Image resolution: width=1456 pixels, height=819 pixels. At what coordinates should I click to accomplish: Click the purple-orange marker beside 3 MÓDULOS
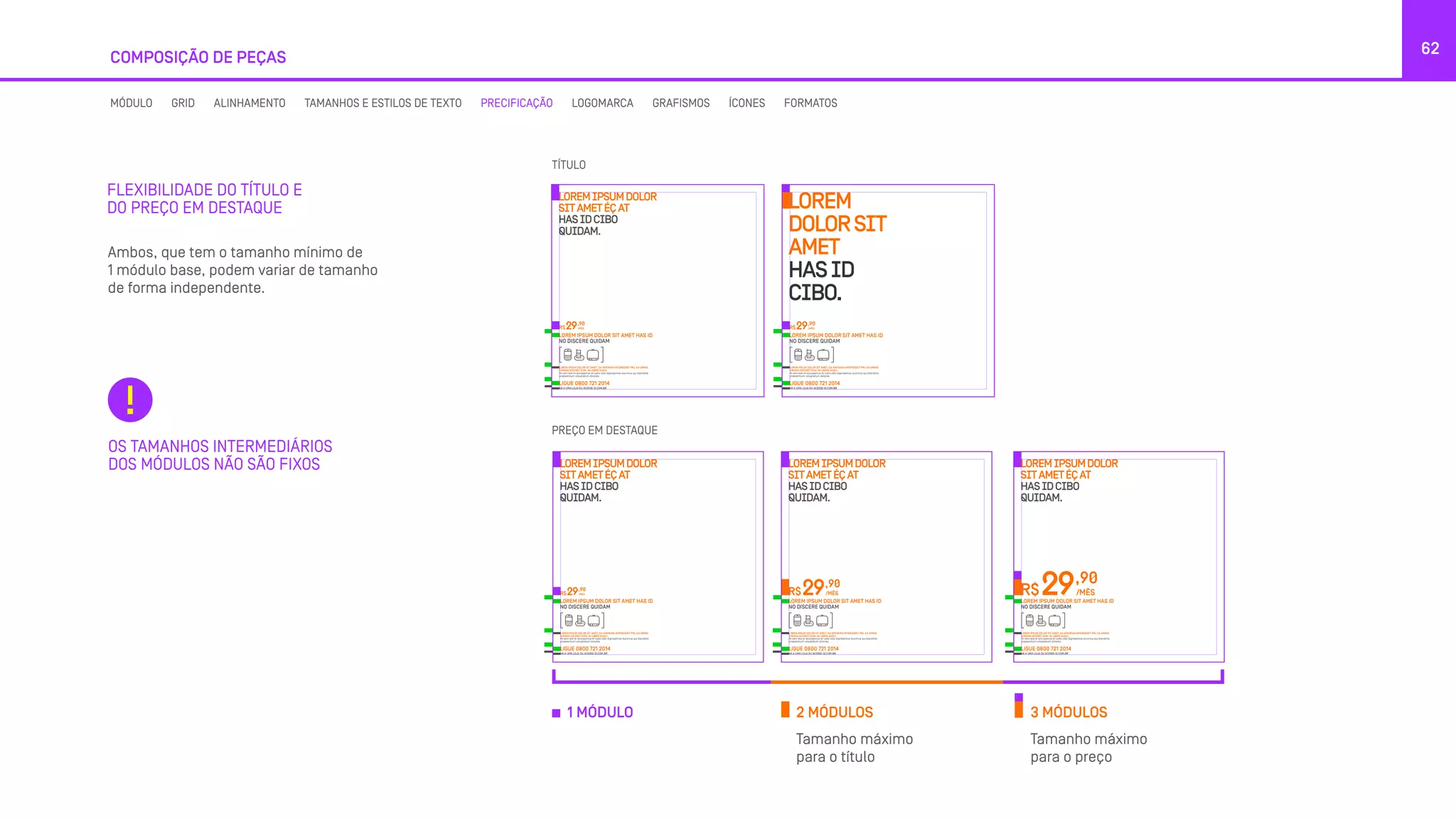pos(1019,706)
